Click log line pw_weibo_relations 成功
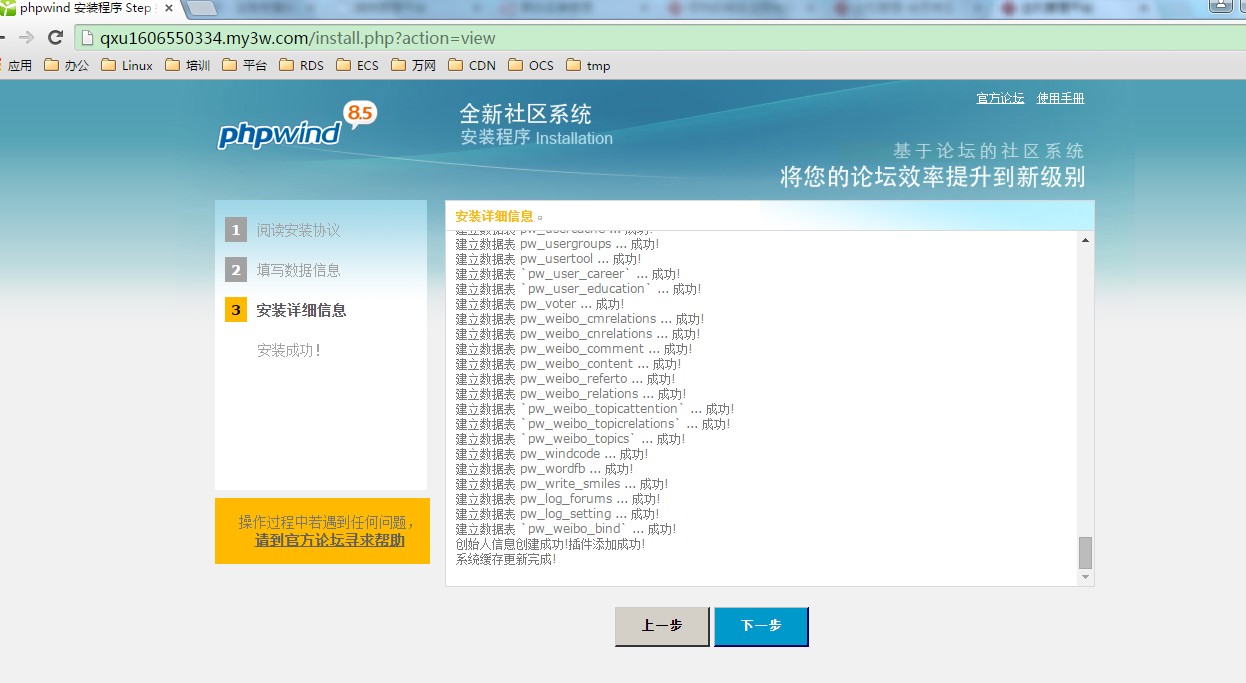This screenshot has width=1246, height=683. point(570,394)
